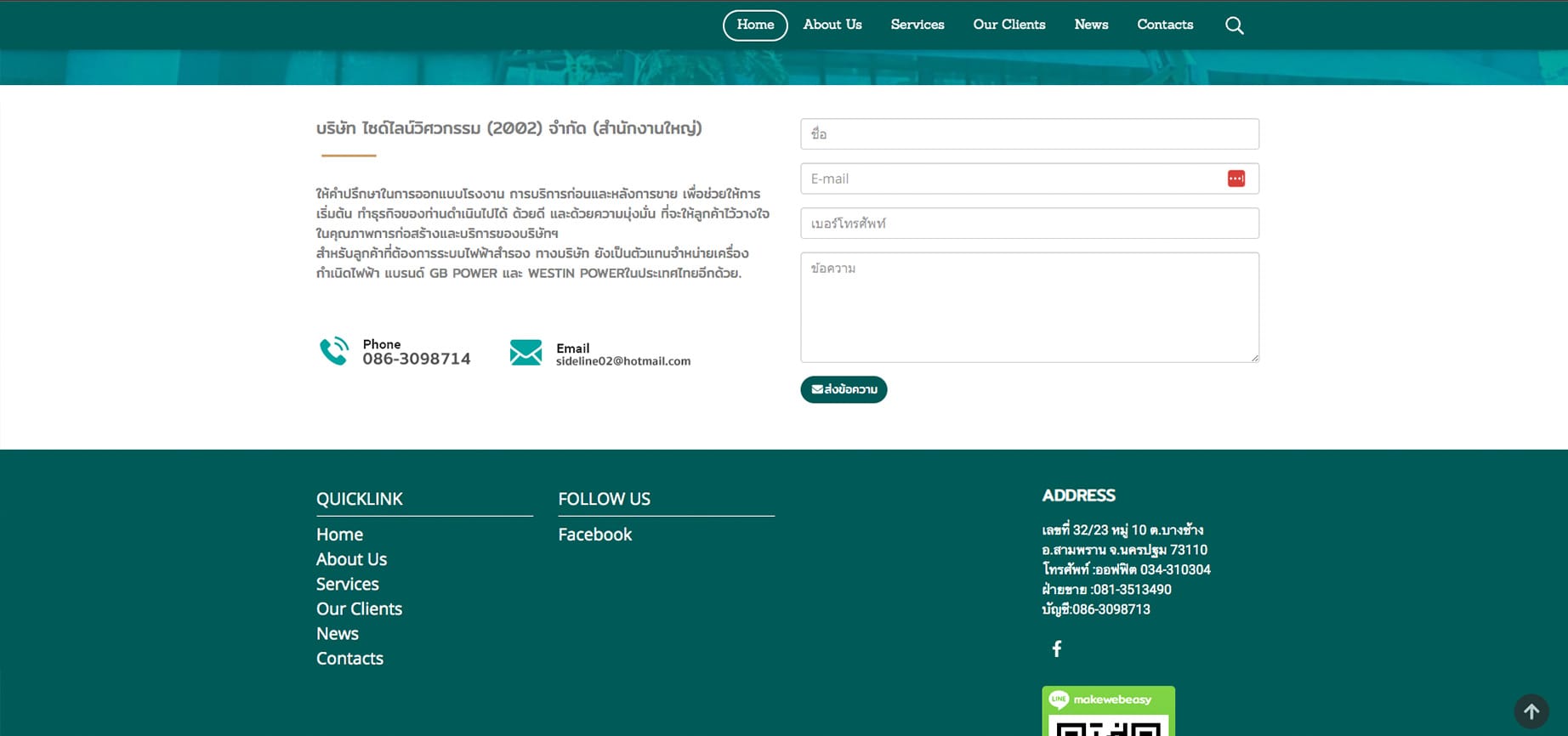Open the News menu item in navbar
Viewport: 1568px width, 736px height.
(1091, 25)
